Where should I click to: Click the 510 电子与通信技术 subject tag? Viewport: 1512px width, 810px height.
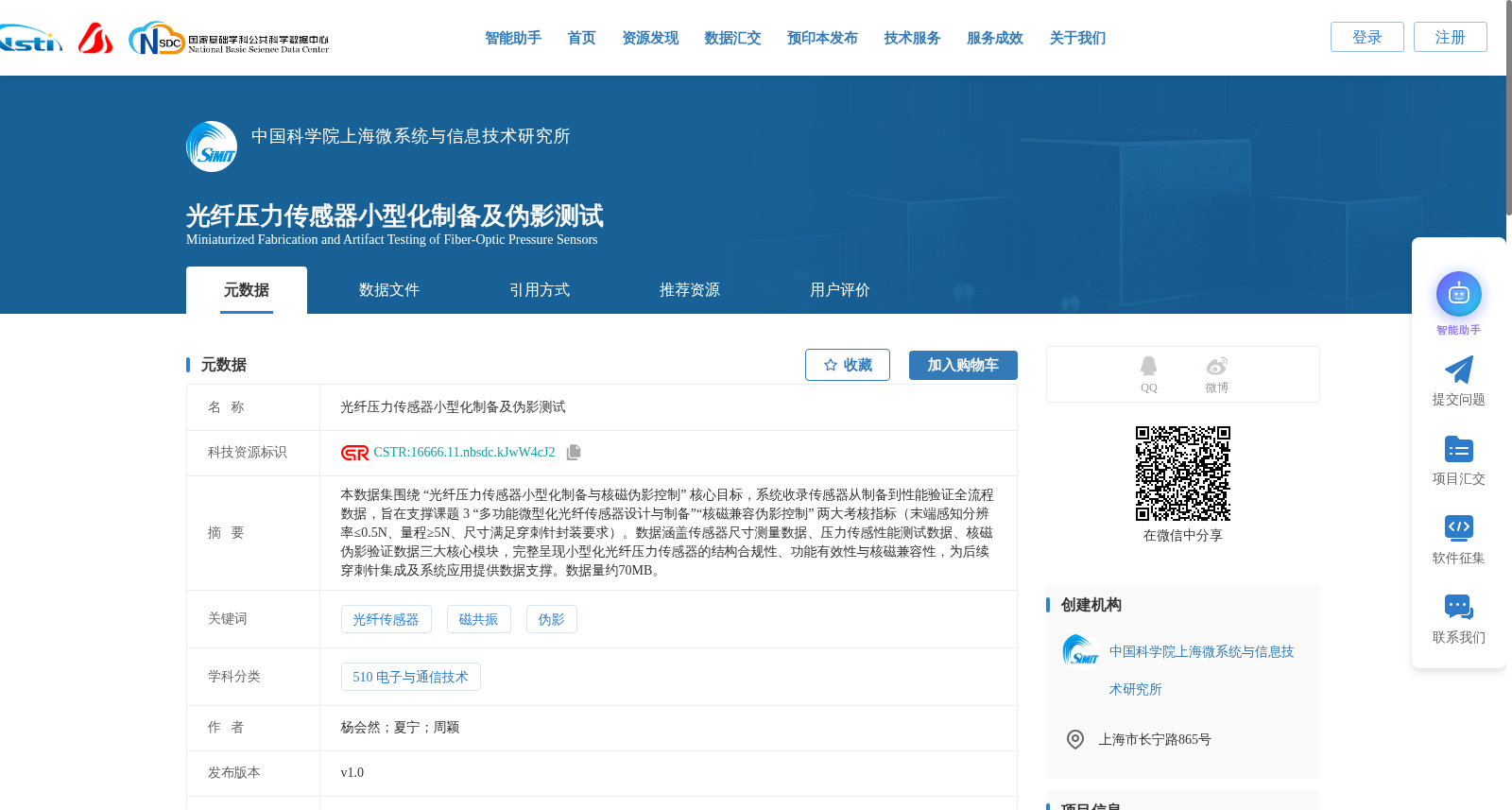pos(410,677)
